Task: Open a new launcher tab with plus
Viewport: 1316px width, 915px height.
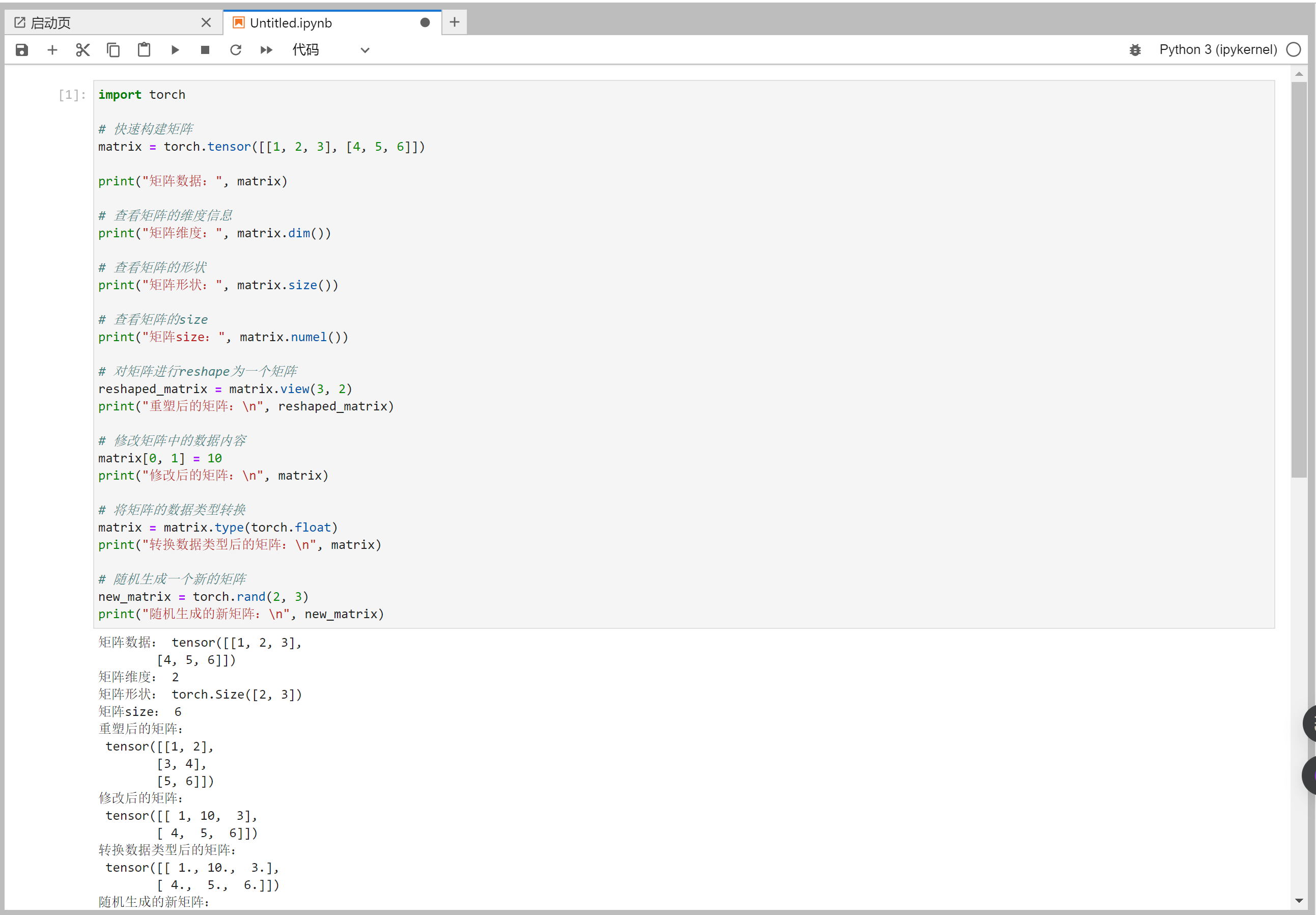Action: 455,22
